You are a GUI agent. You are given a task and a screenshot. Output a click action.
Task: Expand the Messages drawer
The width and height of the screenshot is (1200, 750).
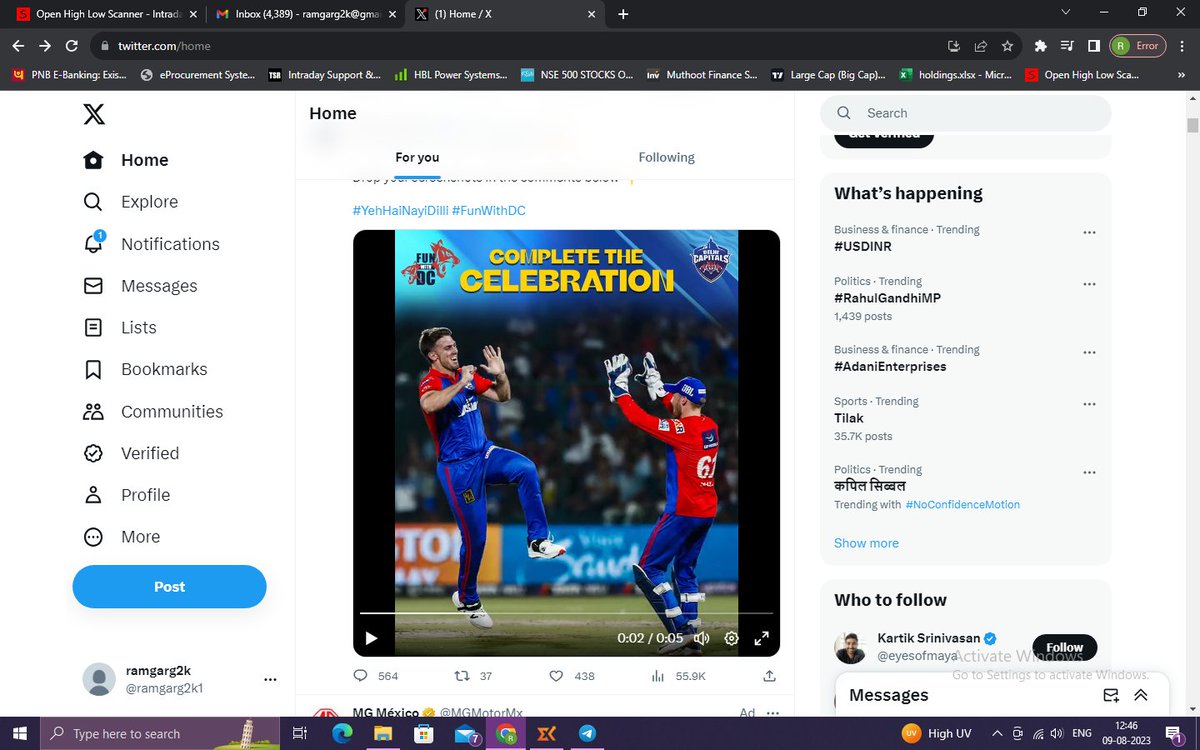point(1141,695)
